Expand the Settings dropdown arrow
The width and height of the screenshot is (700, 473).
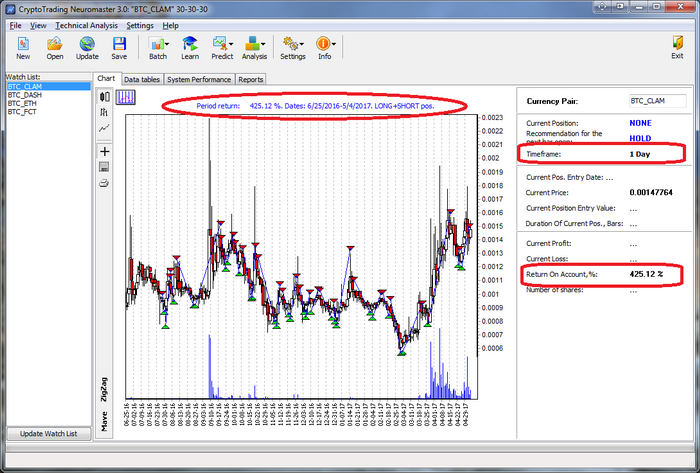pos(302,44)
